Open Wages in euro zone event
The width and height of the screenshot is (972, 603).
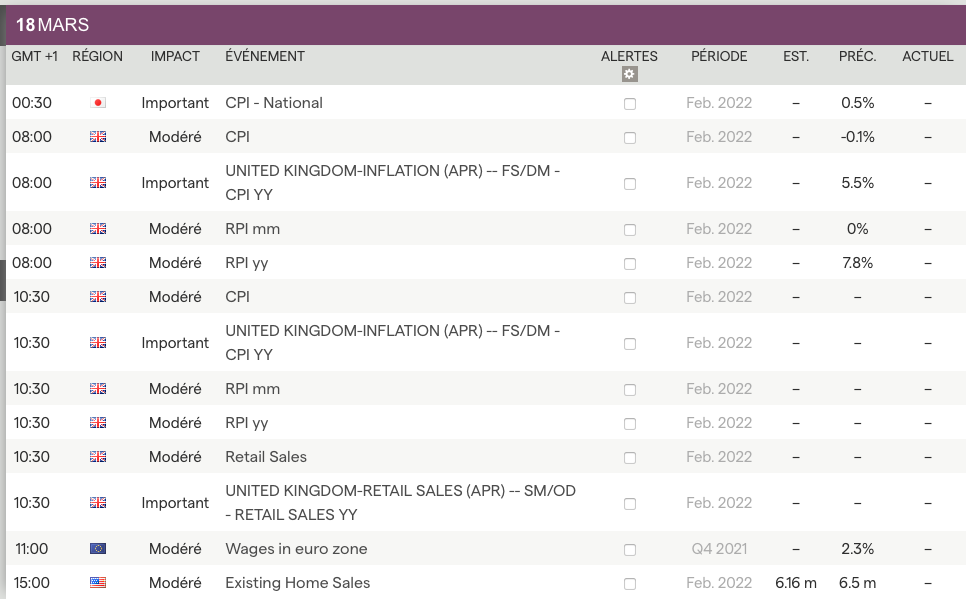[296, 549]
